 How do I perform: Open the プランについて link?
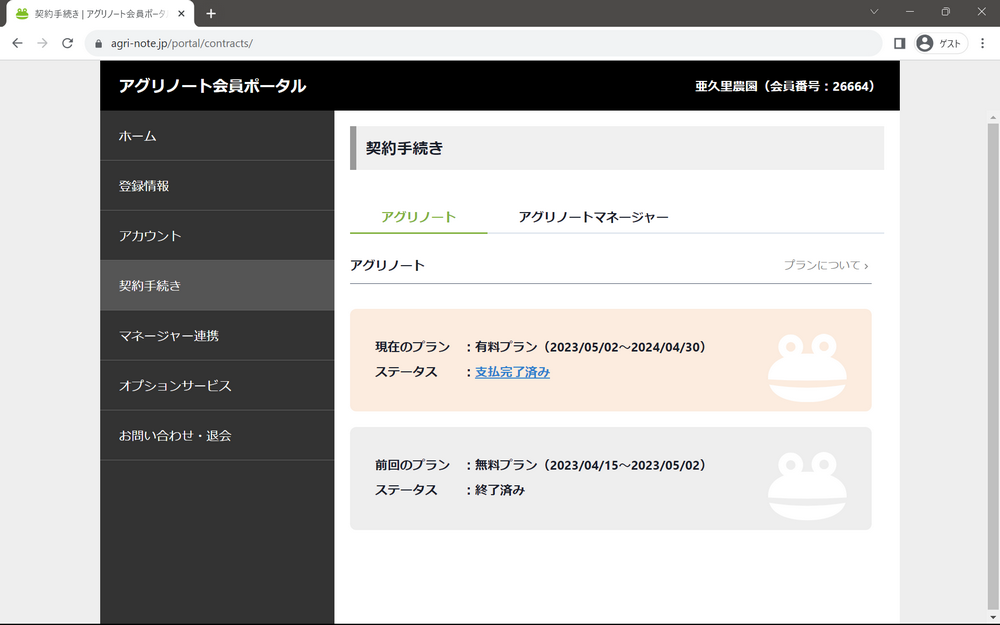(x=826, y=265)
